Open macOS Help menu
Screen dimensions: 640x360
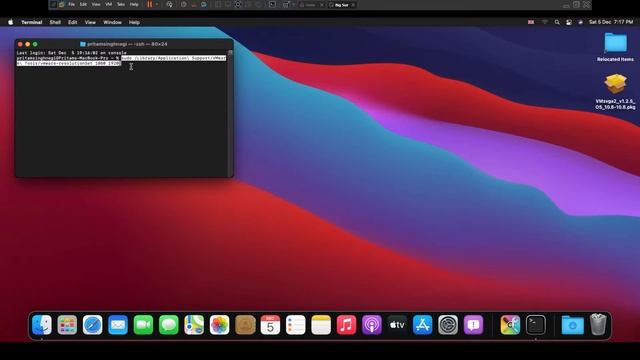pos(134,22)
